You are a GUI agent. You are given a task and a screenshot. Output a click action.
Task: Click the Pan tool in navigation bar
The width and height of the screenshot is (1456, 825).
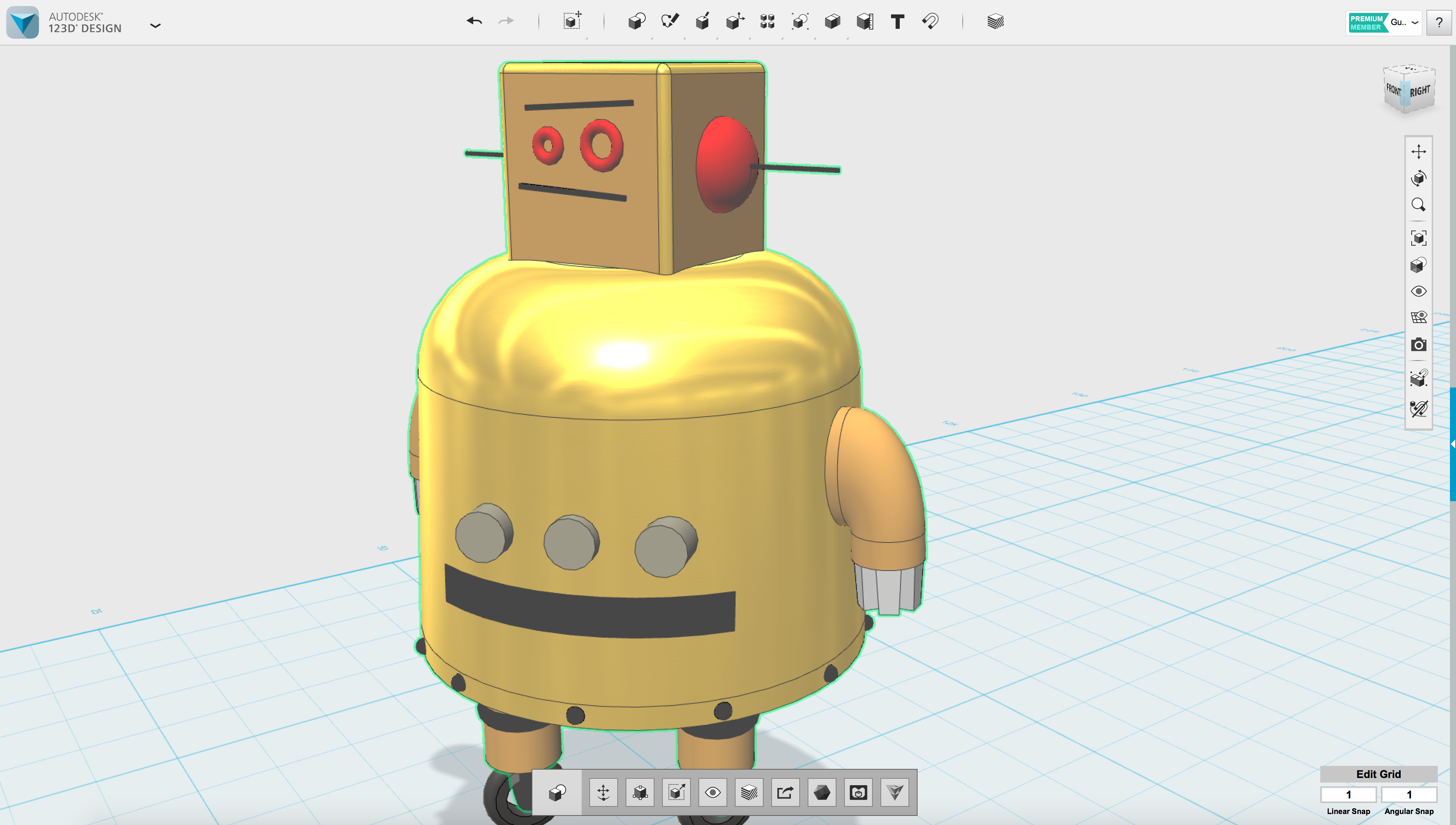pos(1418,151)
